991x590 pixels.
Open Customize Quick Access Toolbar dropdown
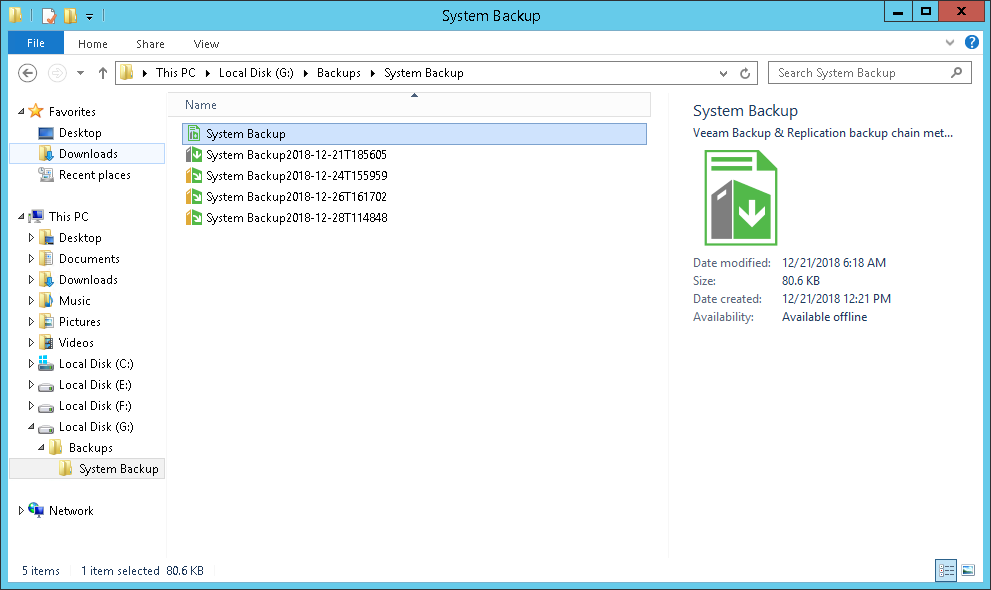coord(89,16)
